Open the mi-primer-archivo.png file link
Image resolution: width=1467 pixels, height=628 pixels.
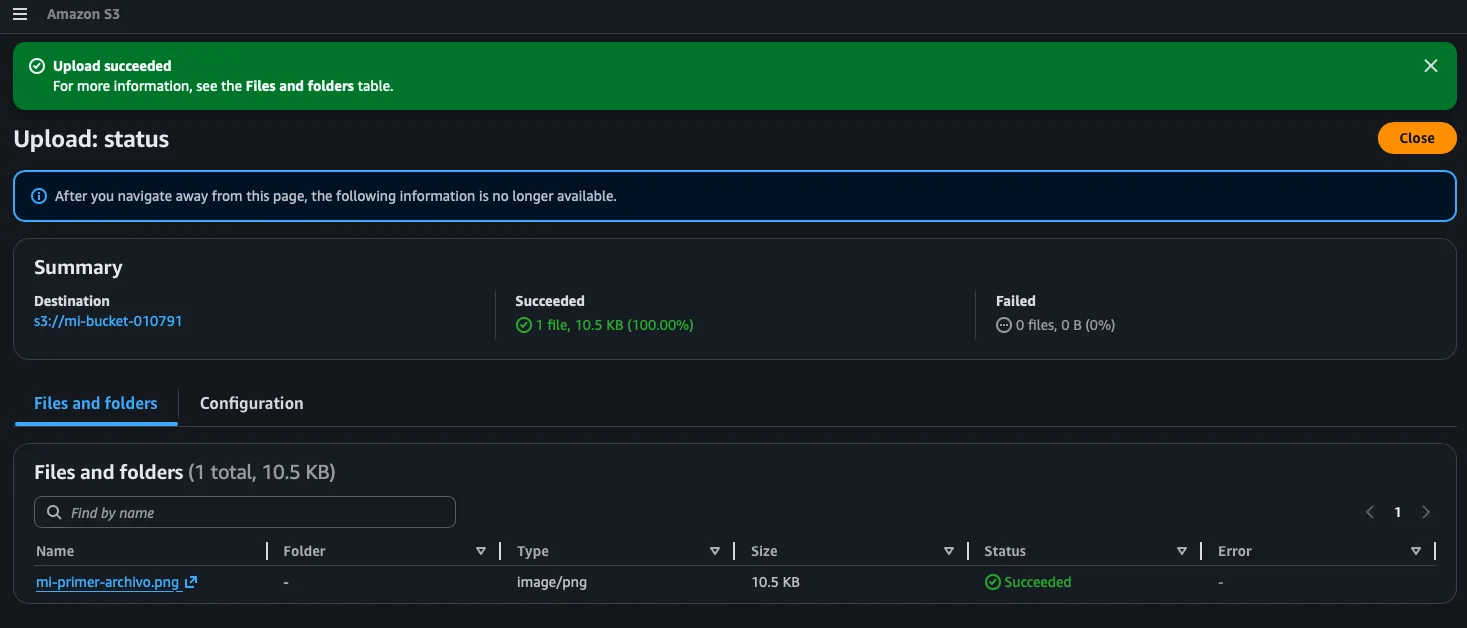[x=107, y=582]
